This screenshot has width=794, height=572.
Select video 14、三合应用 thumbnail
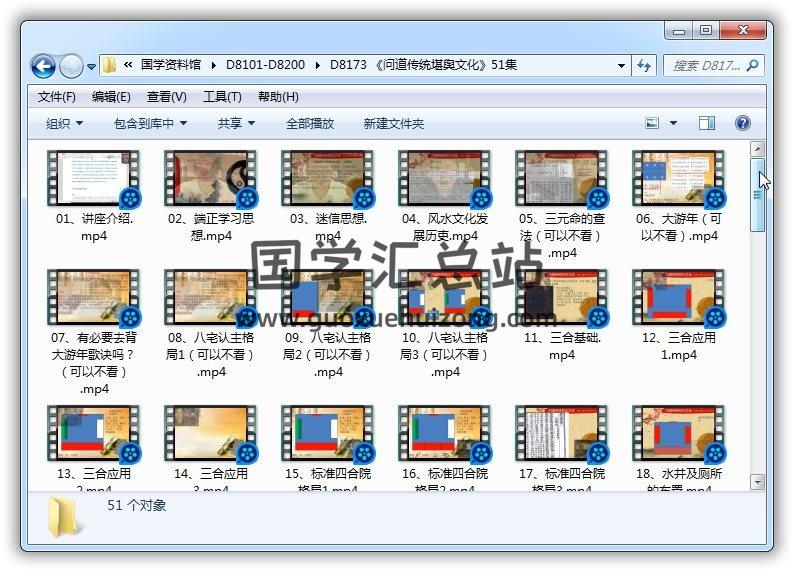(211, 433)
